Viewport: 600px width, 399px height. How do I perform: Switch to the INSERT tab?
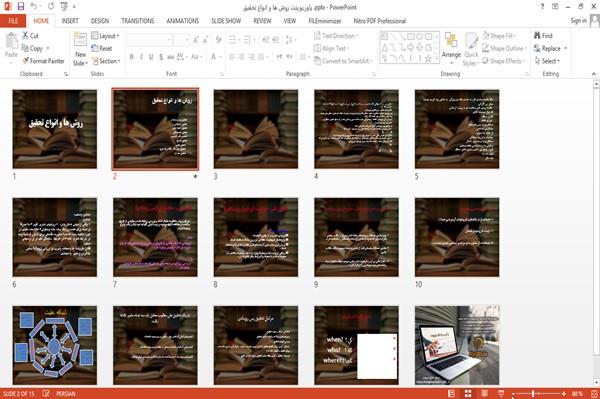pyautogui.click(x=70, y=21)
